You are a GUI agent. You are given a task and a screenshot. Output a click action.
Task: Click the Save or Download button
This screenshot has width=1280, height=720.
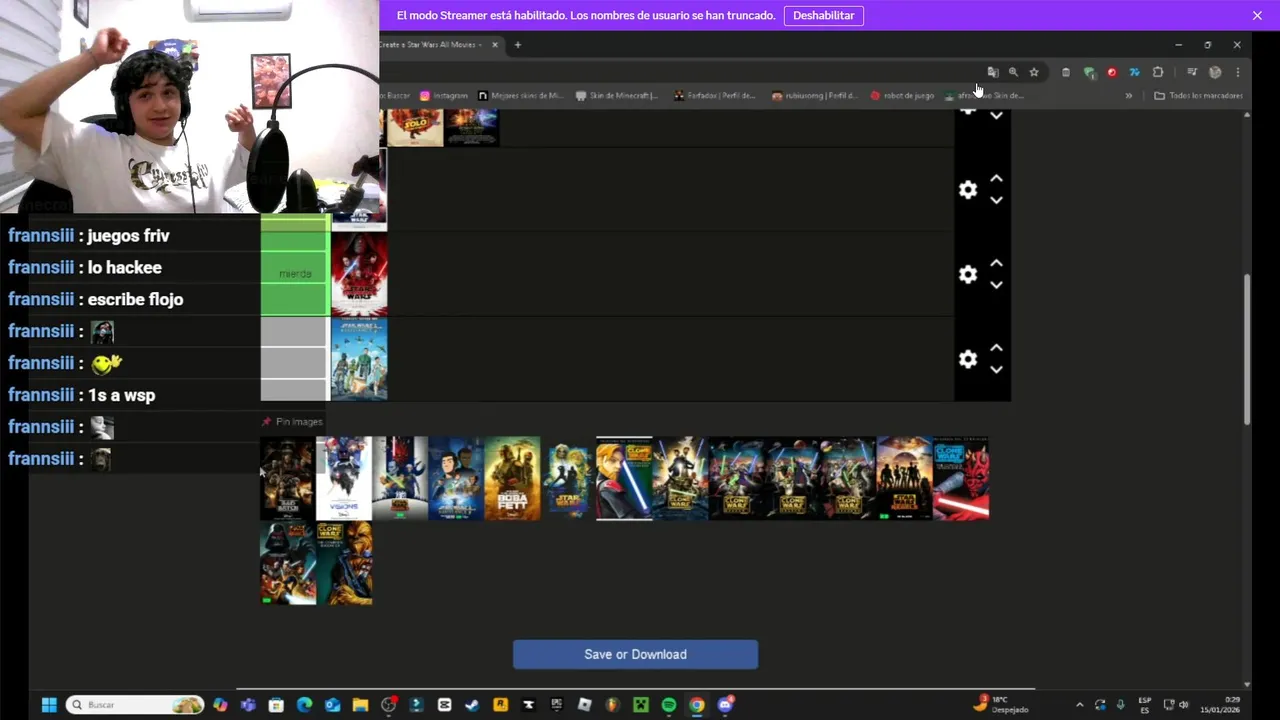pos(635,654)
